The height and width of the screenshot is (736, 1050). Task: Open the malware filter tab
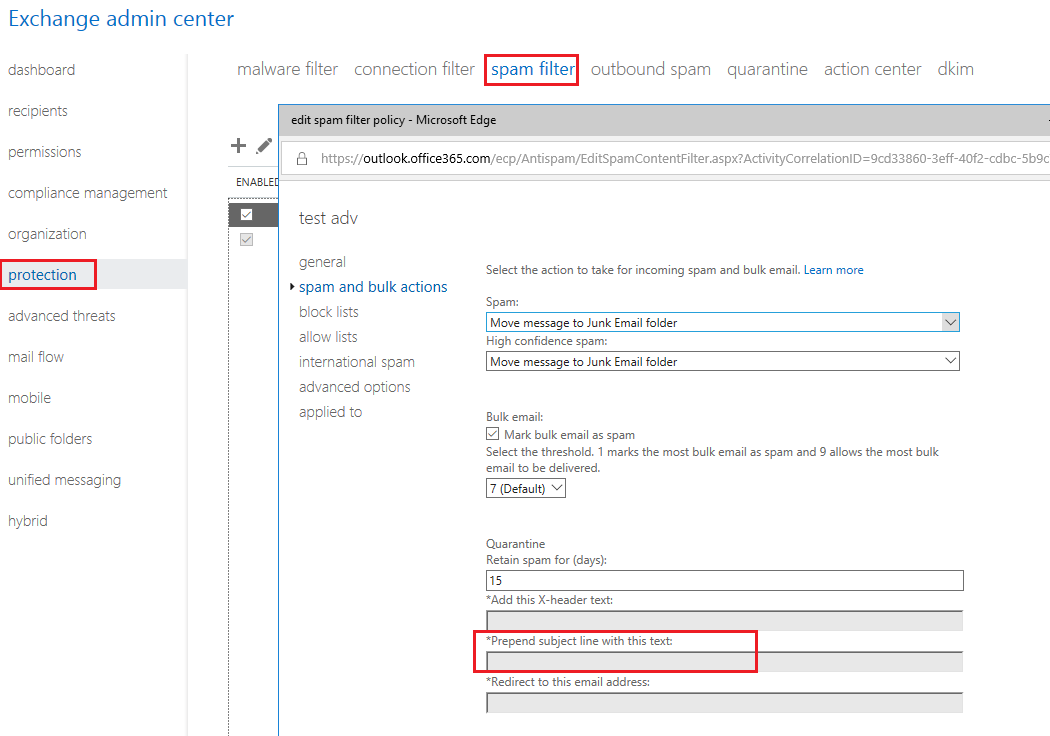[287, 69]
